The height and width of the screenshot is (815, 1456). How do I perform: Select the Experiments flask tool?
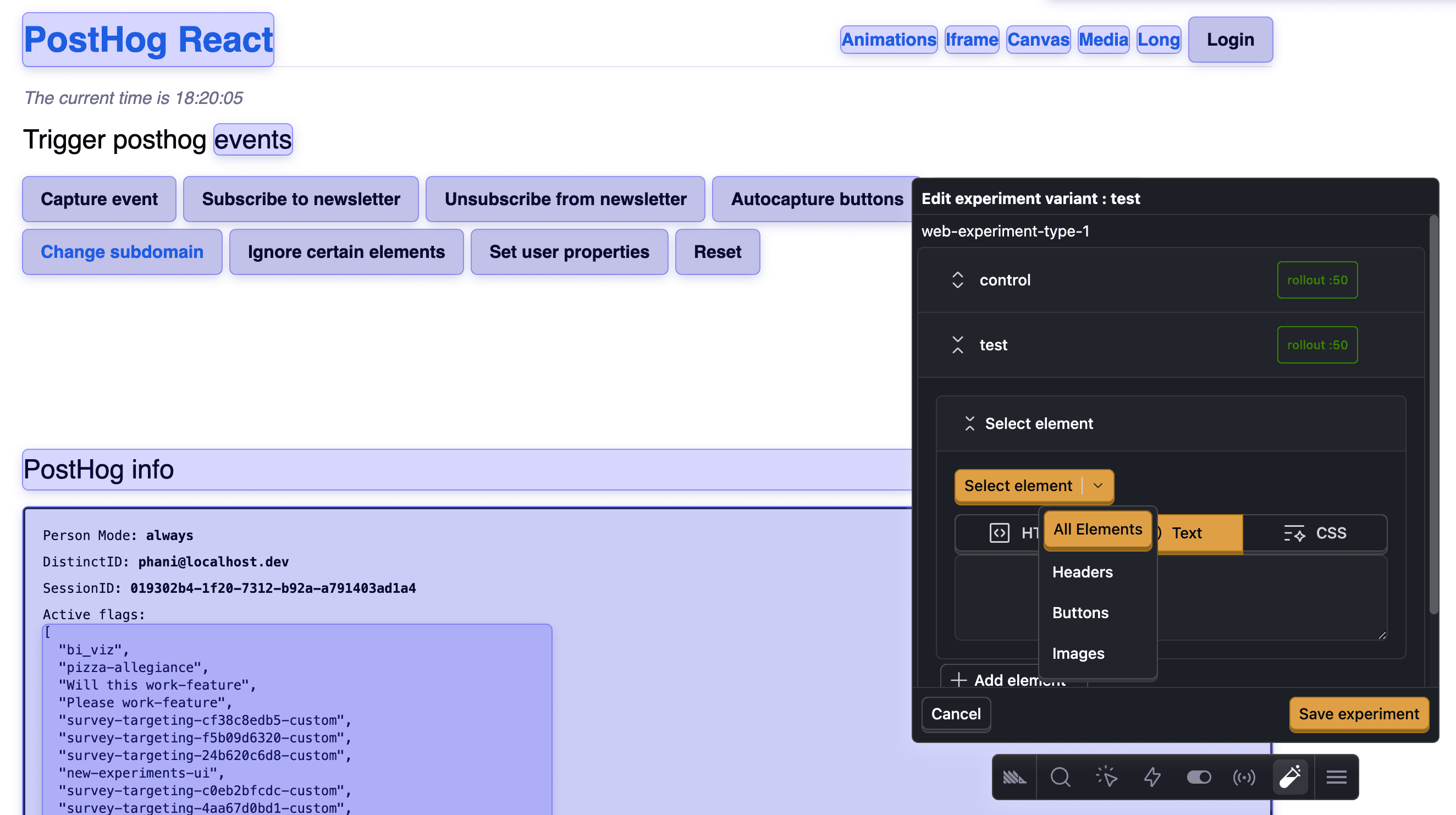coord(1290,777)
